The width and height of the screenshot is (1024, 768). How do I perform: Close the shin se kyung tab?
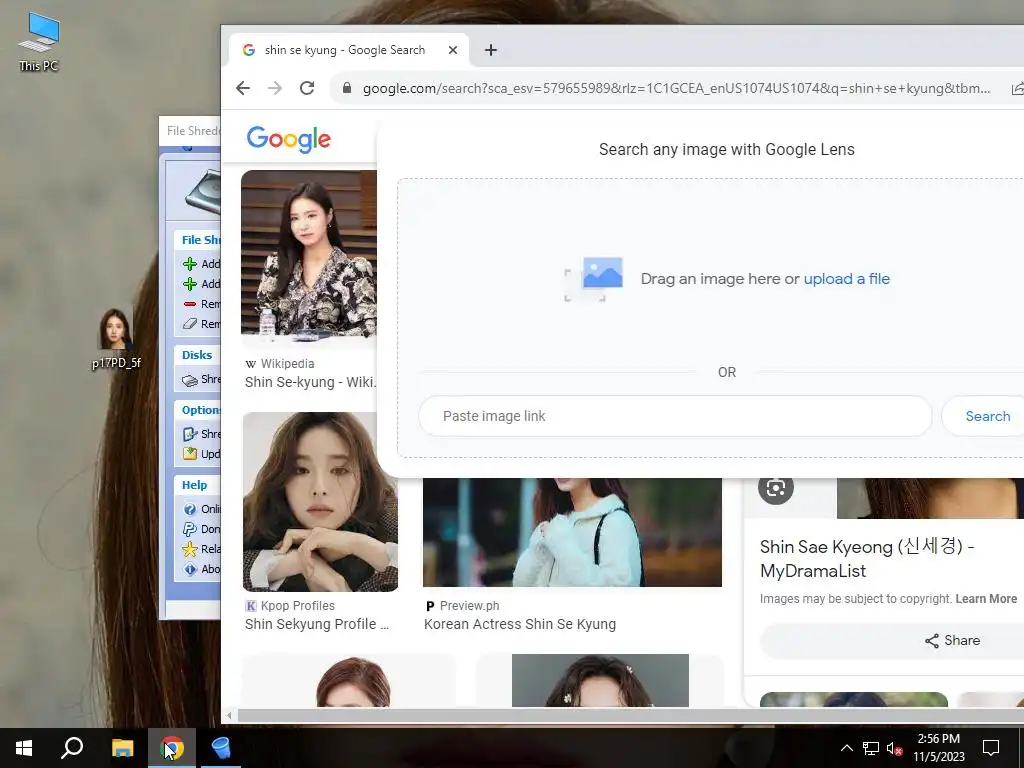click(x=453, y=50)
